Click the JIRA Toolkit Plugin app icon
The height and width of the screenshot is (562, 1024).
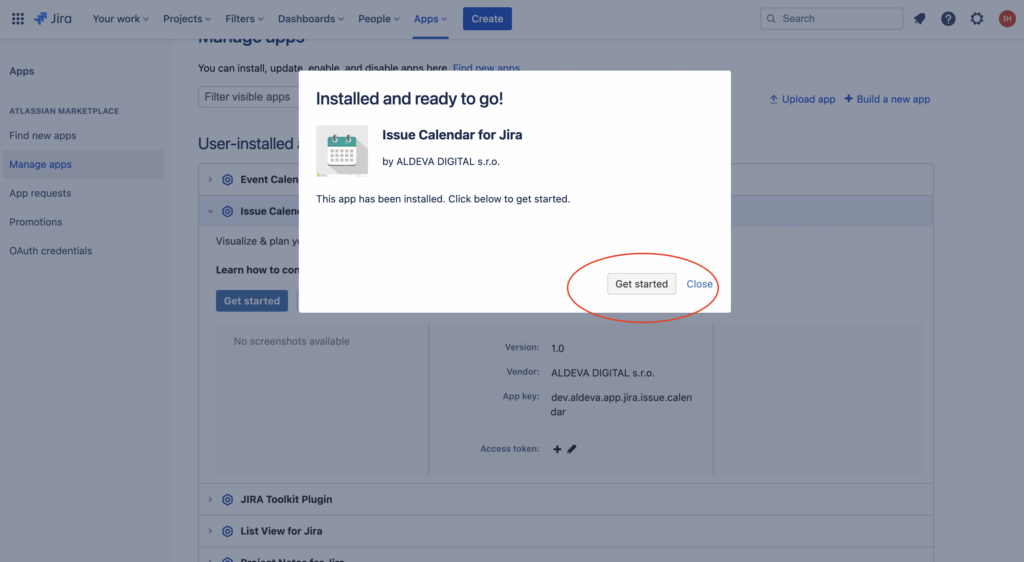click(x=227, y=500)
